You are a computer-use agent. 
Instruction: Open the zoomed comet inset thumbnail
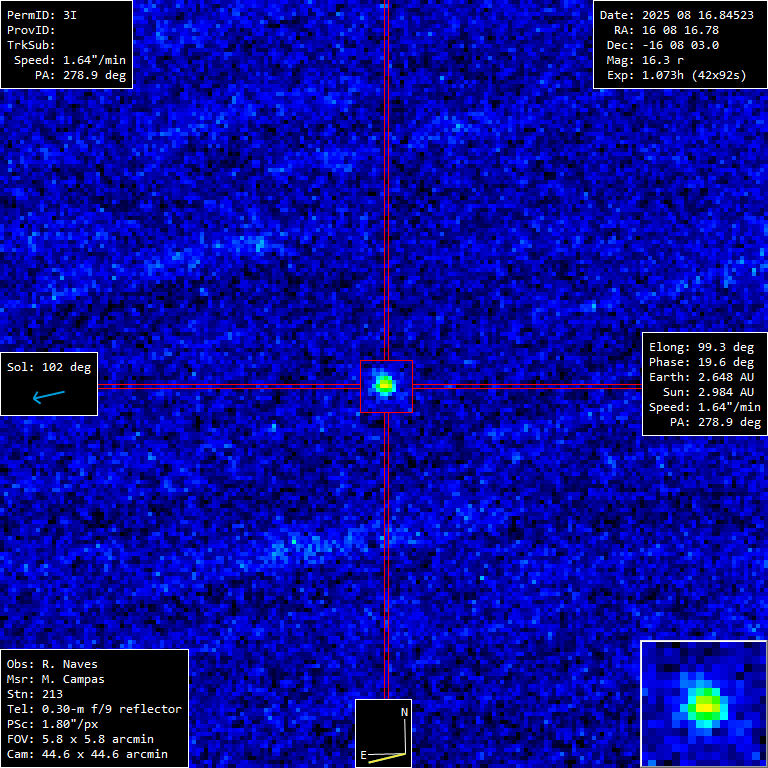click(703, 703)
